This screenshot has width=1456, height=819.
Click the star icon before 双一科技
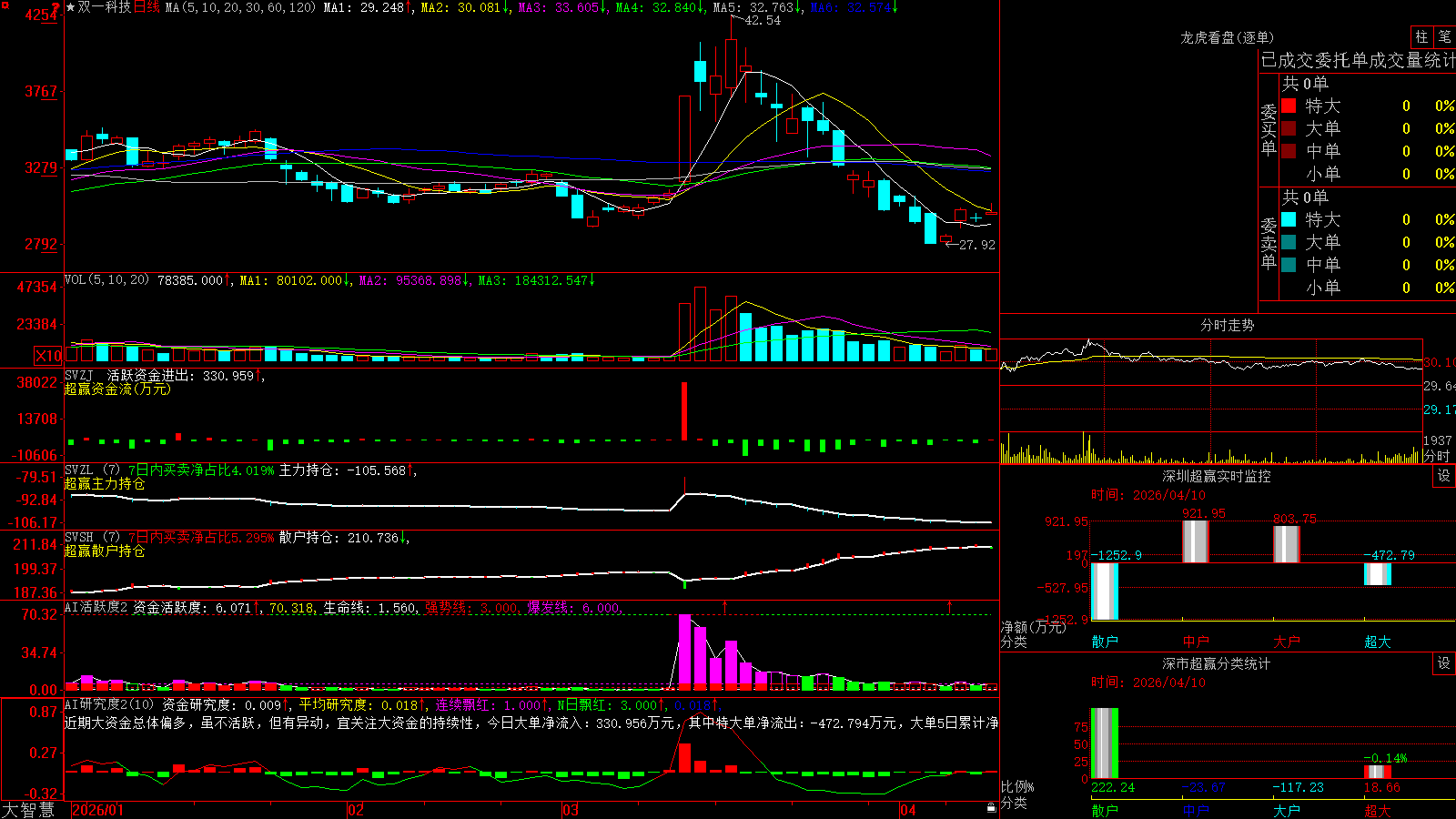click(x=70, y=7)
